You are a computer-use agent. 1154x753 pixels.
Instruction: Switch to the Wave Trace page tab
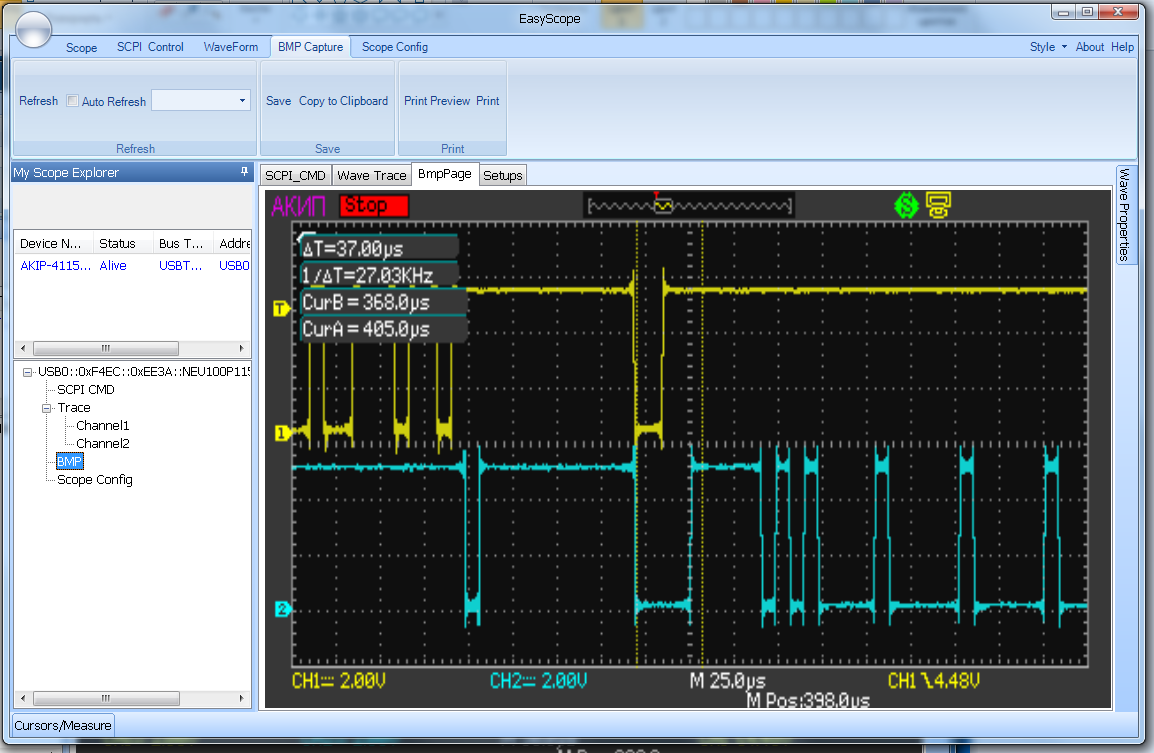(x=372, y=175)
